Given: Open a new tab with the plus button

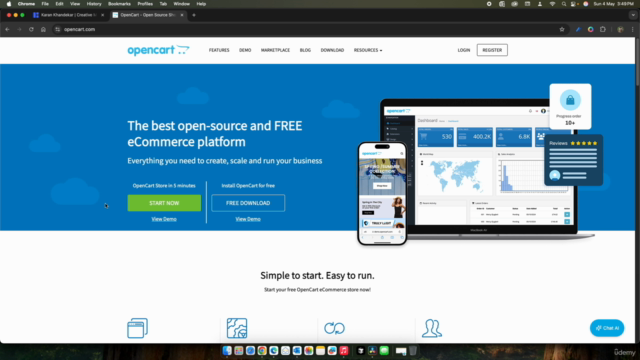Looking at the screenshot, I should 194,15.
